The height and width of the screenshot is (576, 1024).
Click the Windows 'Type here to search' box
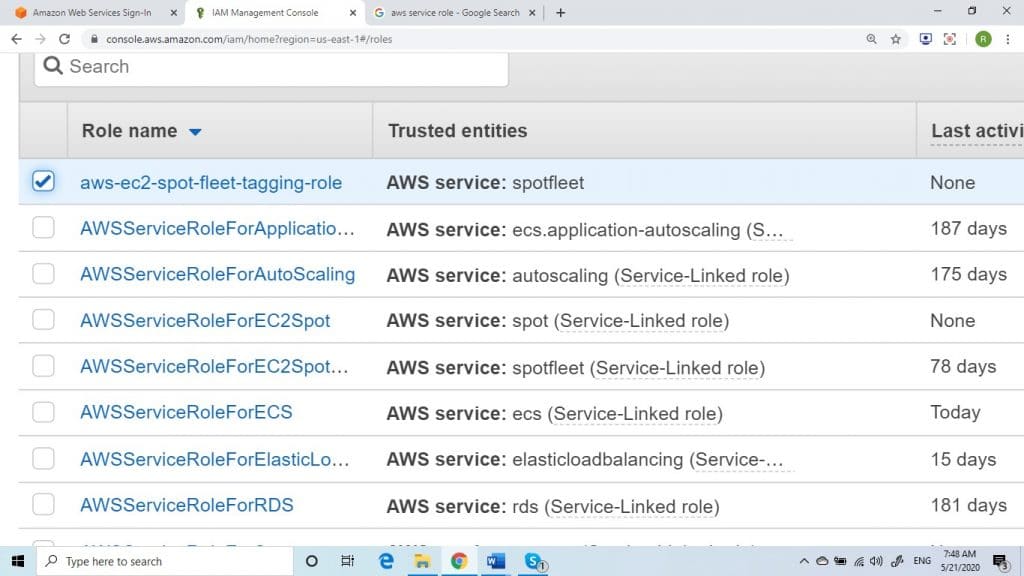click(165, 561)
